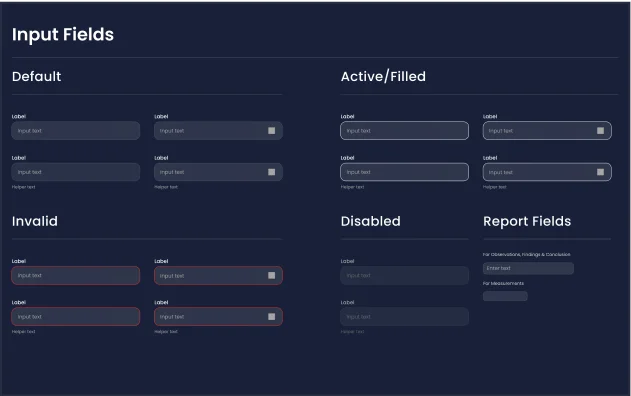Viewport: 631px width, 396px height.
Task: Click the Disabled input with helper text
Action: coord(404,317)
